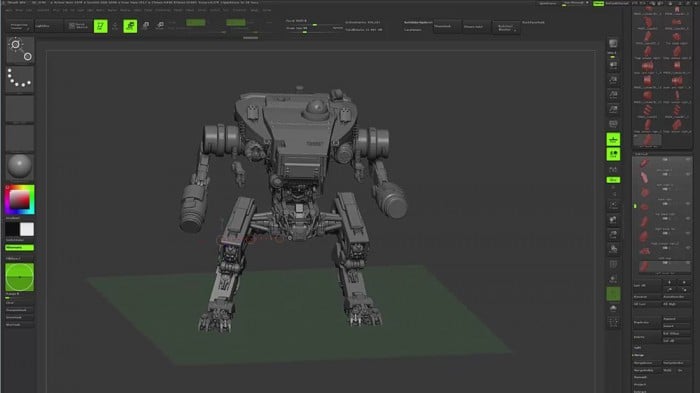Click the Xpose icon at shelf bottom
This screenshot has height=393, width=700.
point(613,322)
